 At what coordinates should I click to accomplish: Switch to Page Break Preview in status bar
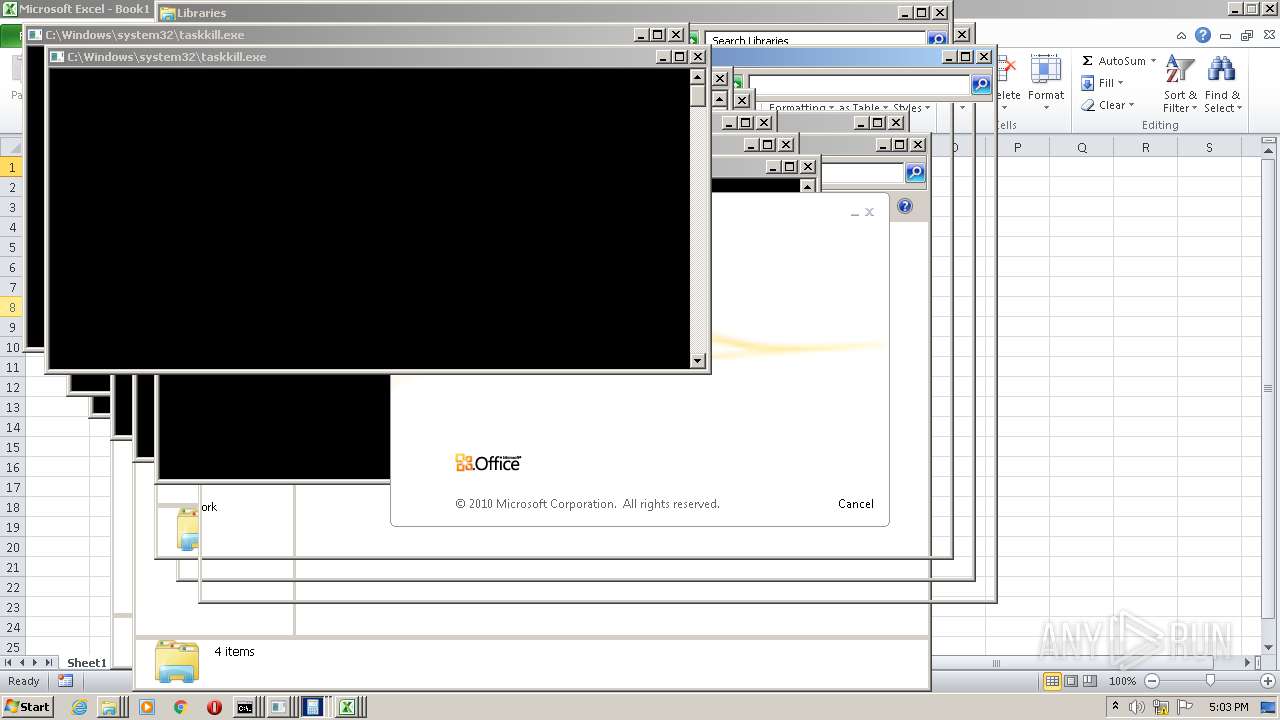click(1090, 681)
